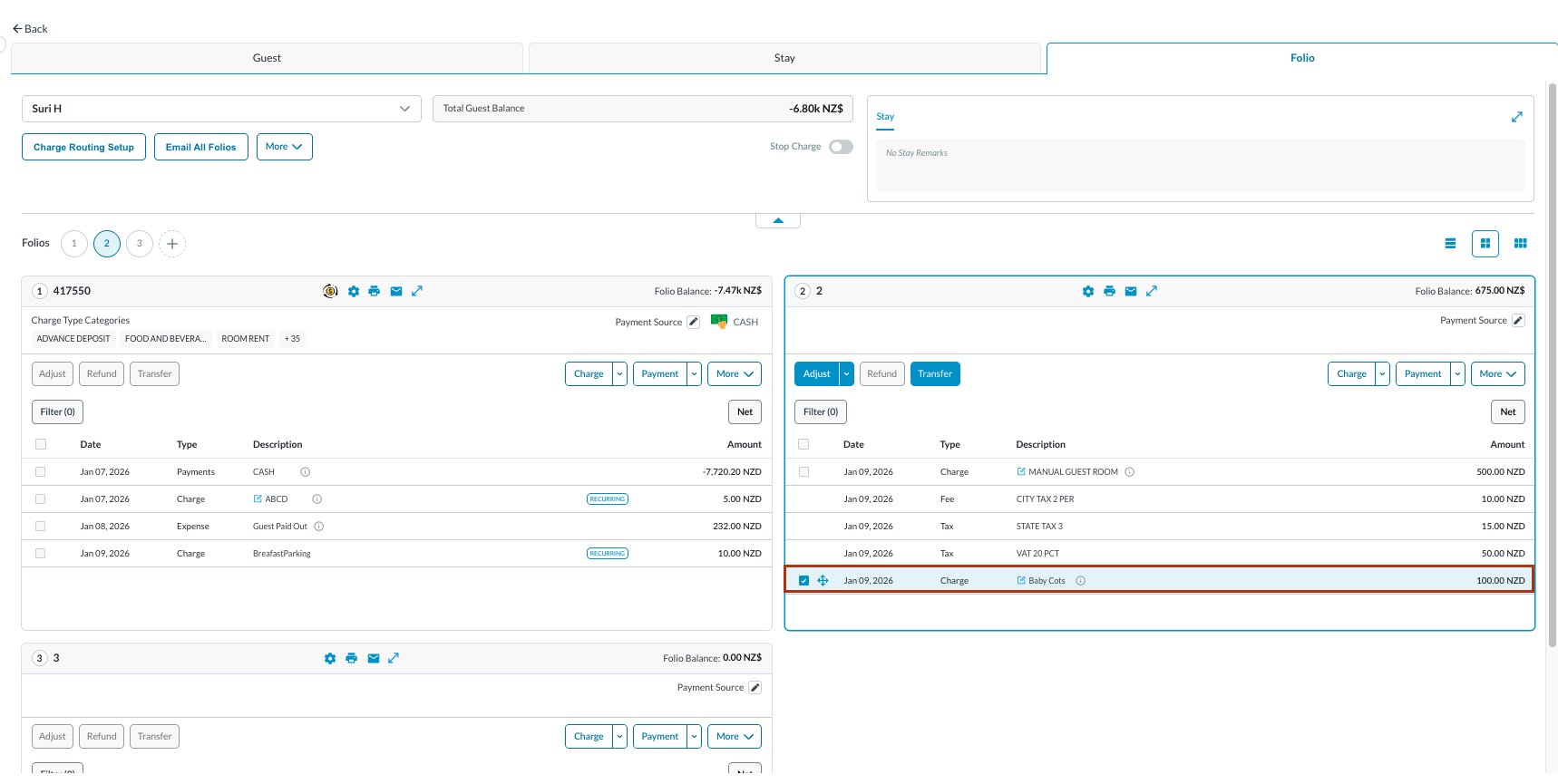Uncheck the Baby Cots charge row

tap(803, 580)
